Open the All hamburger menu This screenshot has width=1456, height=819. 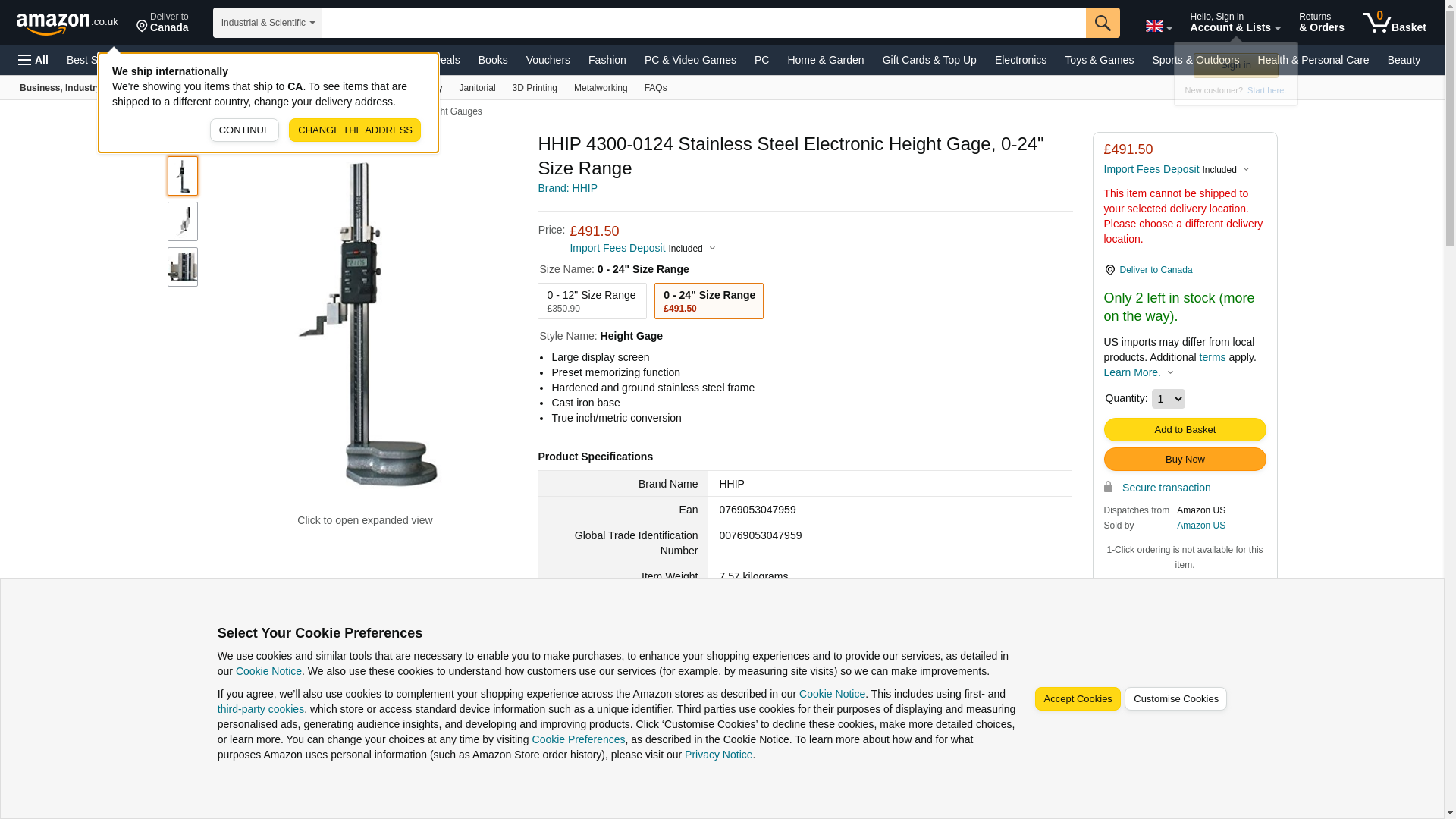click(x=33, y=60)
